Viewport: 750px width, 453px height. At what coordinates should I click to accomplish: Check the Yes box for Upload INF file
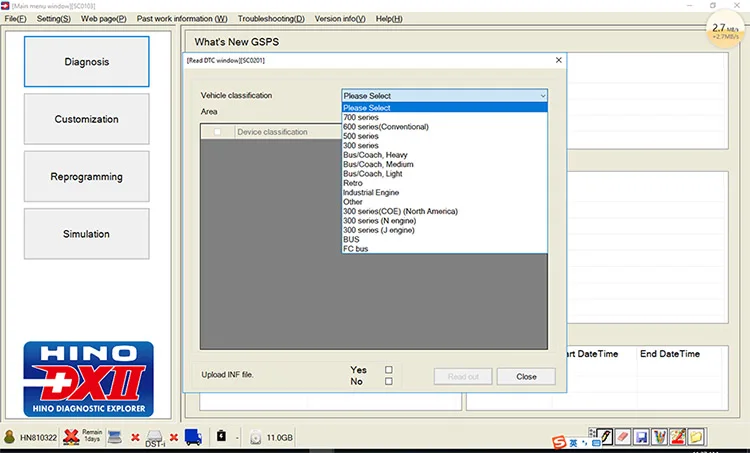389,370
